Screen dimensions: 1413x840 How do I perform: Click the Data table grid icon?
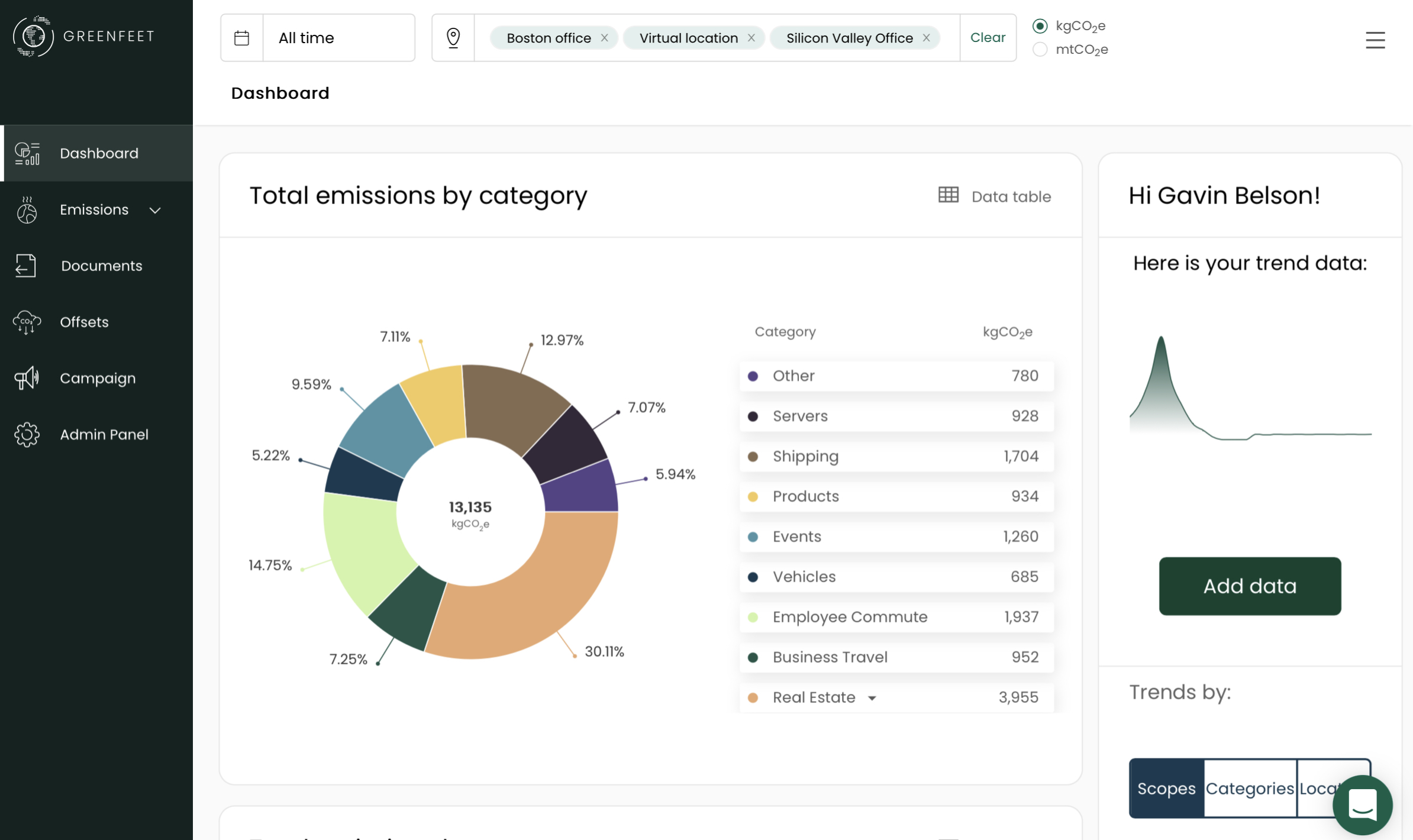point(948,195)
